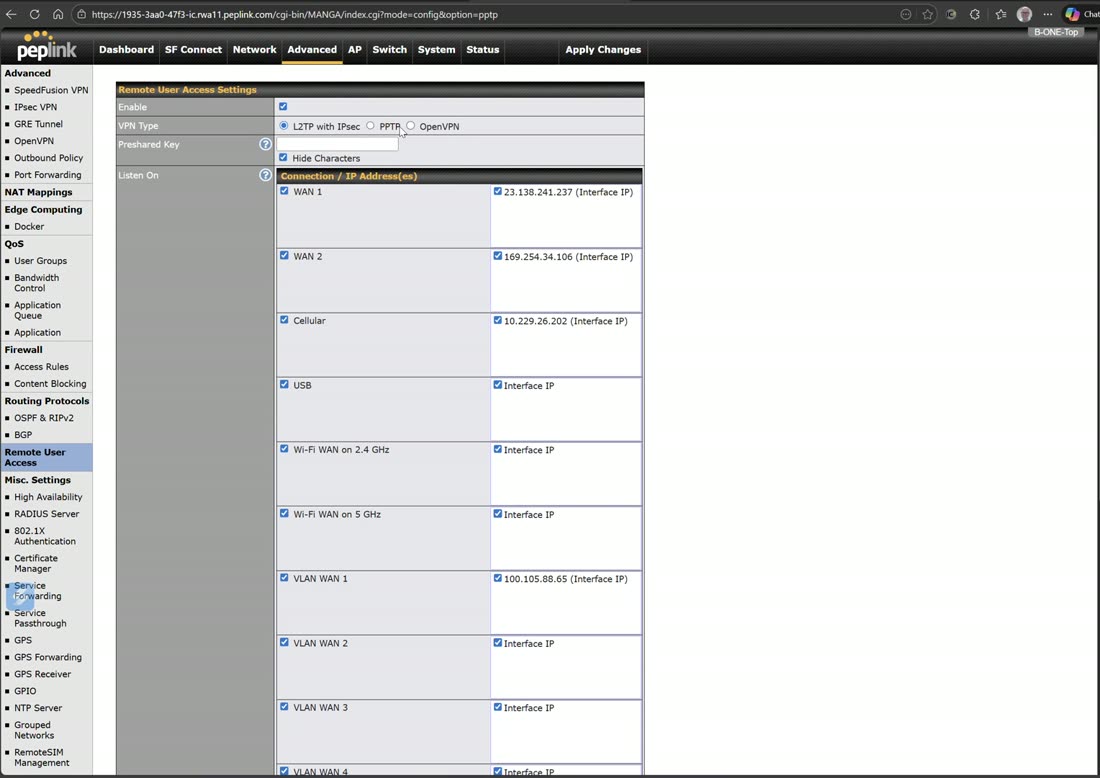
Task: Open the Switch tab
Action: 389,50
